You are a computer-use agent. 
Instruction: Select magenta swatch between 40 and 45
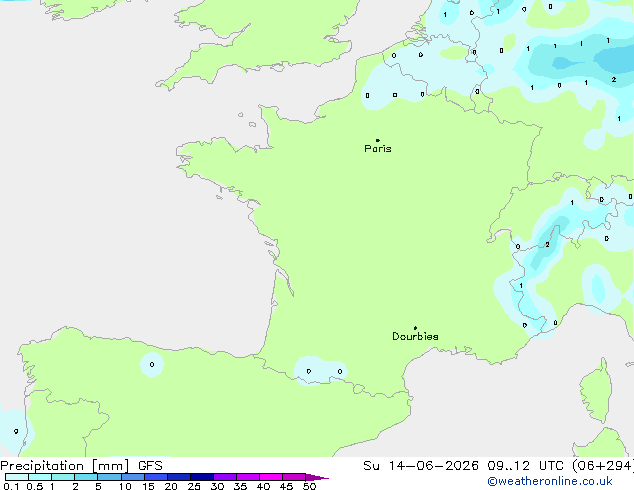[x=271, y=477]
